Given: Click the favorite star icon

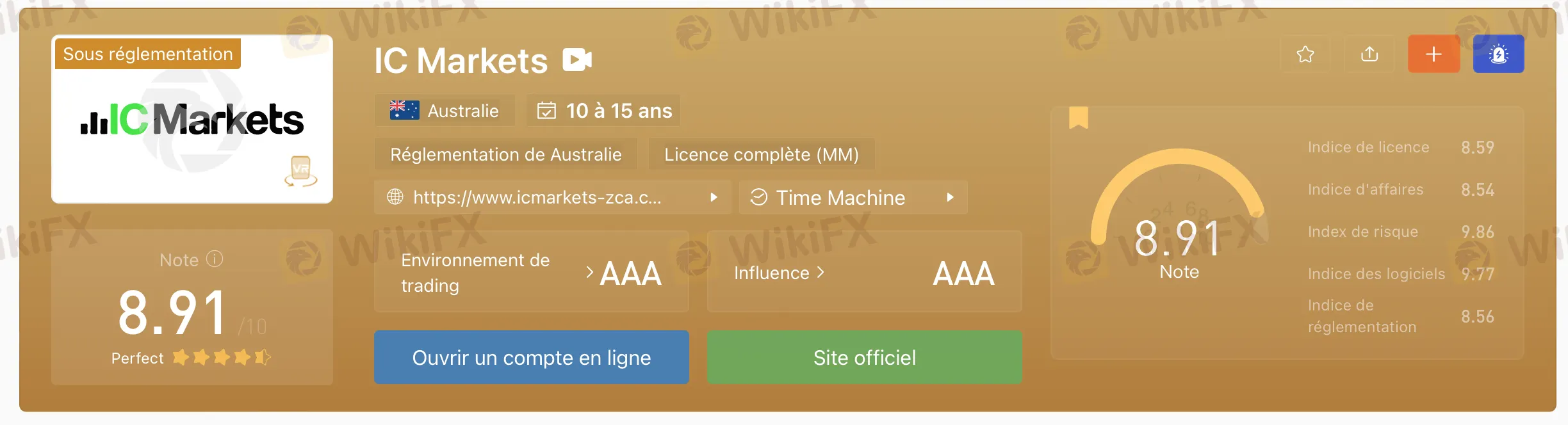Looking at the screenshot, I should [1305, 54].
